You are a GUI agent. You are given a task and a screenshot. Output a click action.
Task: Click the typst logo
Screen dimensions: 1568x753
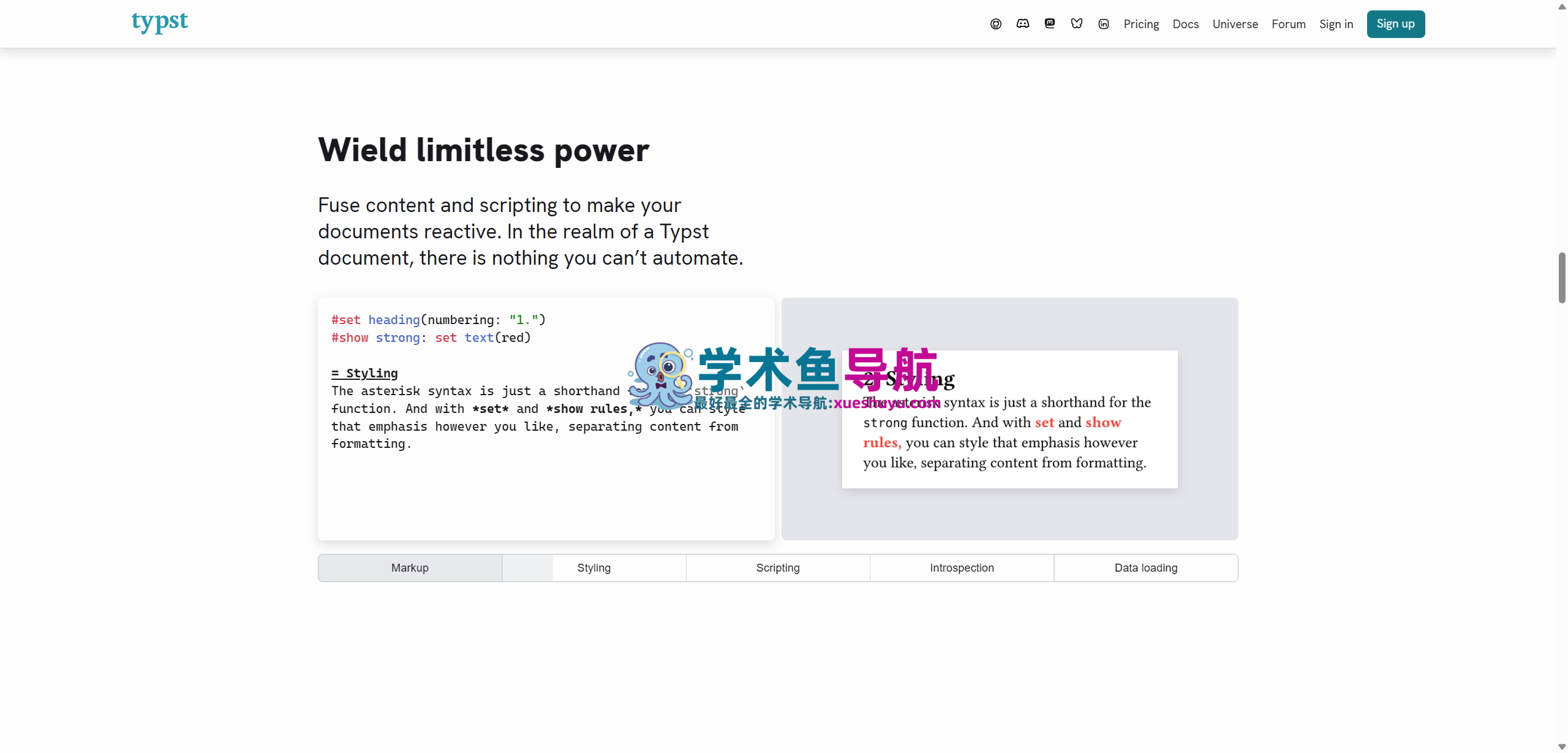(x=160, y=22)
